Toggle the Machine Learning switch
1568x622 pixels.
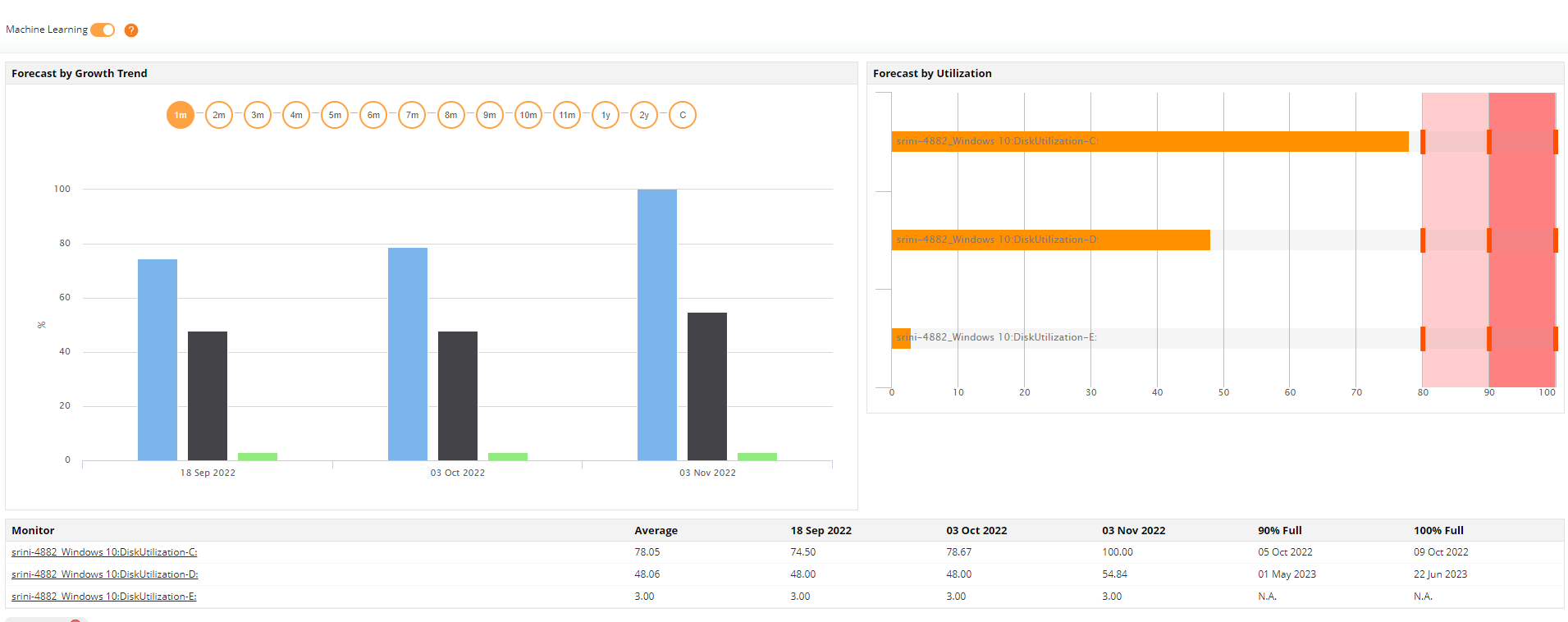103,30
